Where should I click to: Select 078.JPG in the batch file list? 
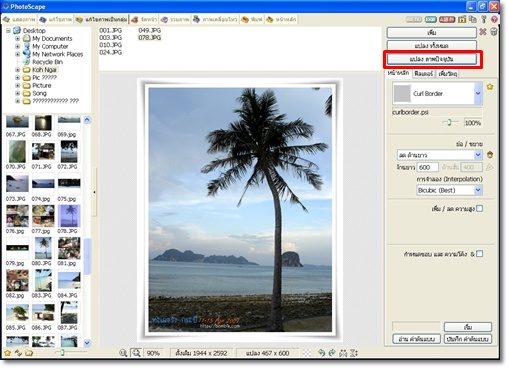pos(149,38)
